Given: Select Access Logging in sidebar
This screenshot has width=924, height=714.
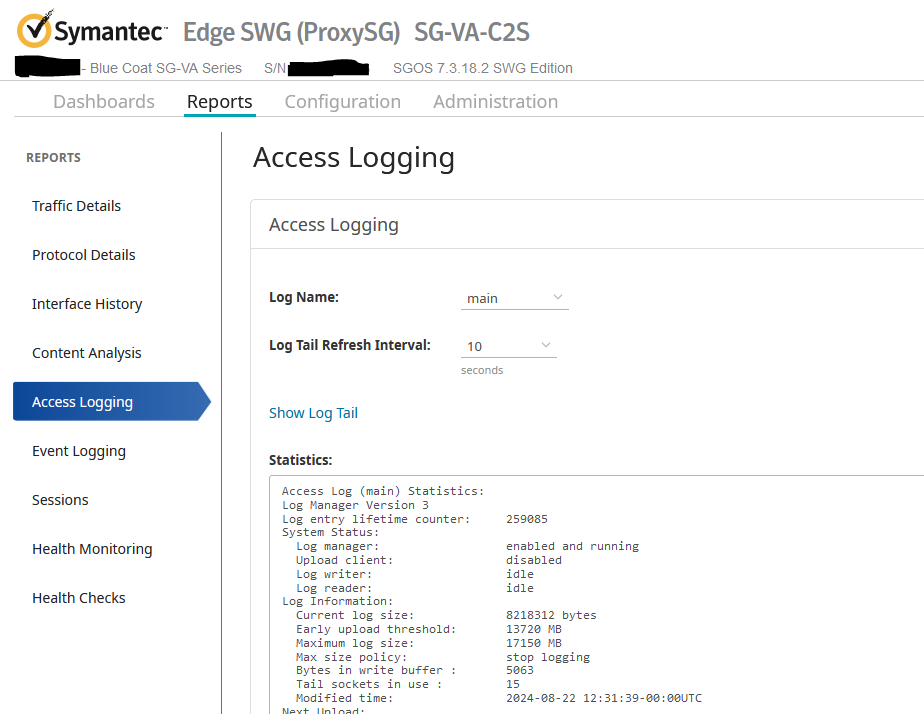Looking at the screenshot, I should [x=82, y=402].
